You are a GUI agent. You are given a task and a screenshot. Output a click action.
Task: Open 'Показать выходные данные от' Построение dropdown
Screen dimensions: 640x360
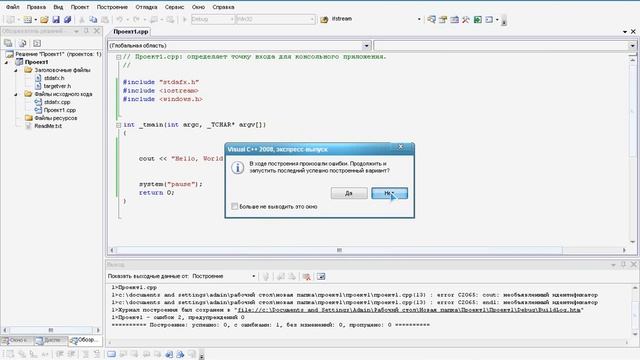coord(253,276)
